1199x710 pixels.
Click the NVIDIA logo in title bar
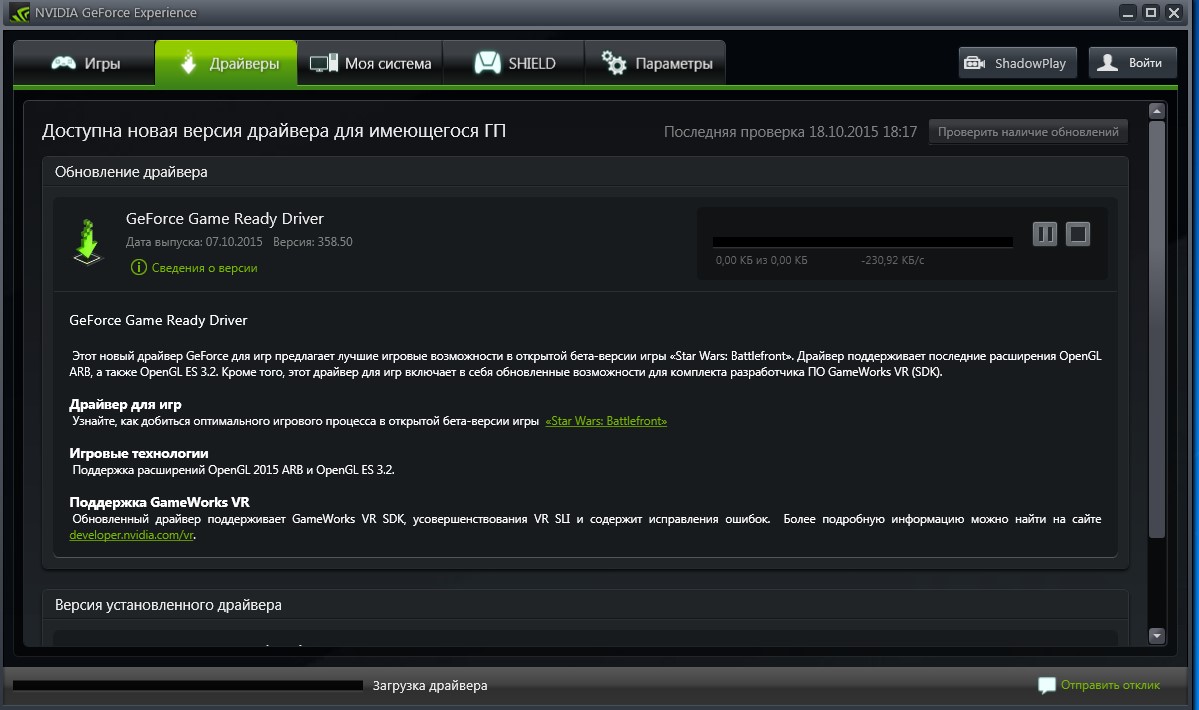coord(19,13)
